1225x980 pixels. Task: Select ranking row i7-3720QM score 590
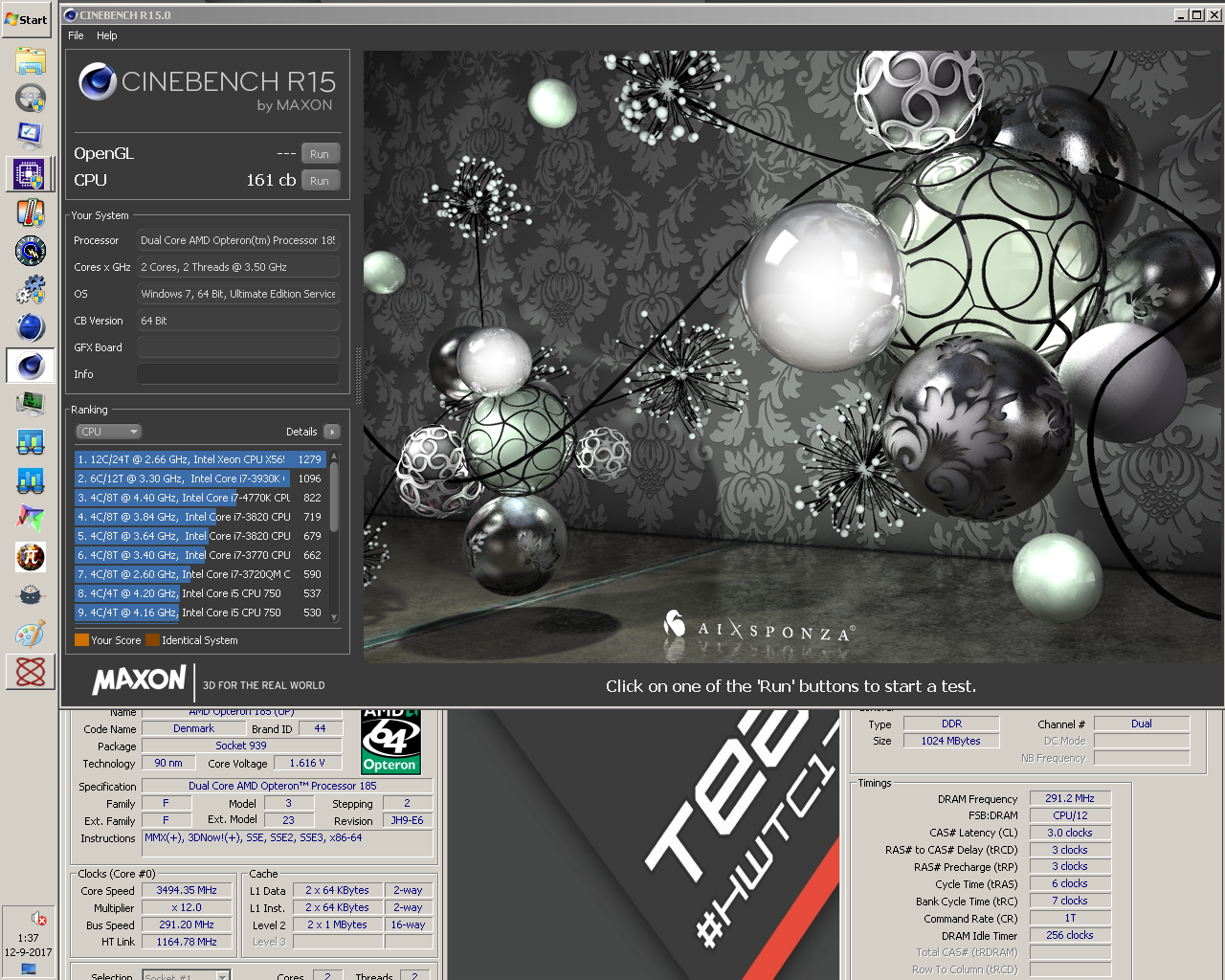pyautogui.click(x=201, y=574)
